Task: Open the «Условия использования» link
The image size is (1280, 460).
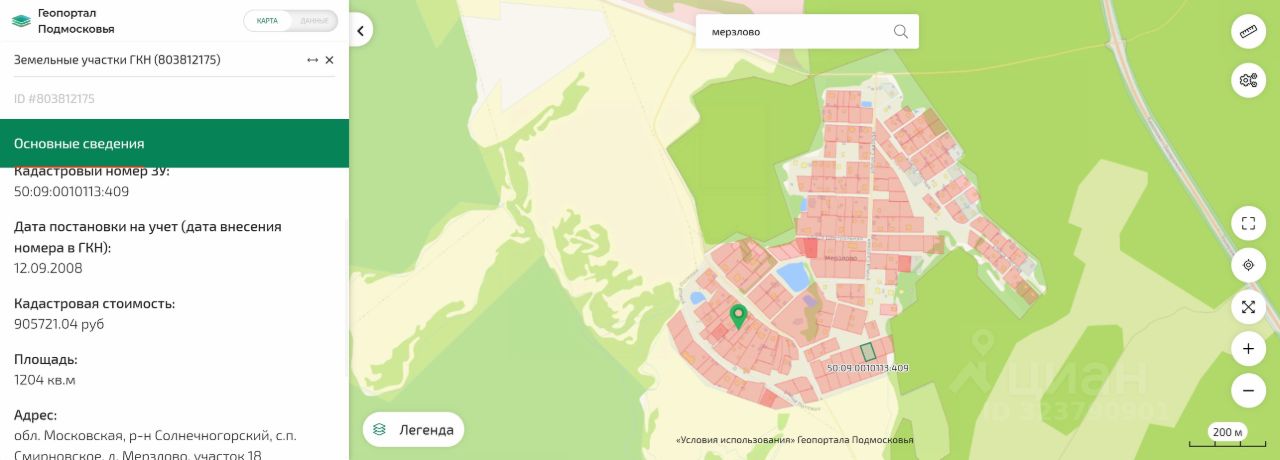Action: (x=735, y=440)
